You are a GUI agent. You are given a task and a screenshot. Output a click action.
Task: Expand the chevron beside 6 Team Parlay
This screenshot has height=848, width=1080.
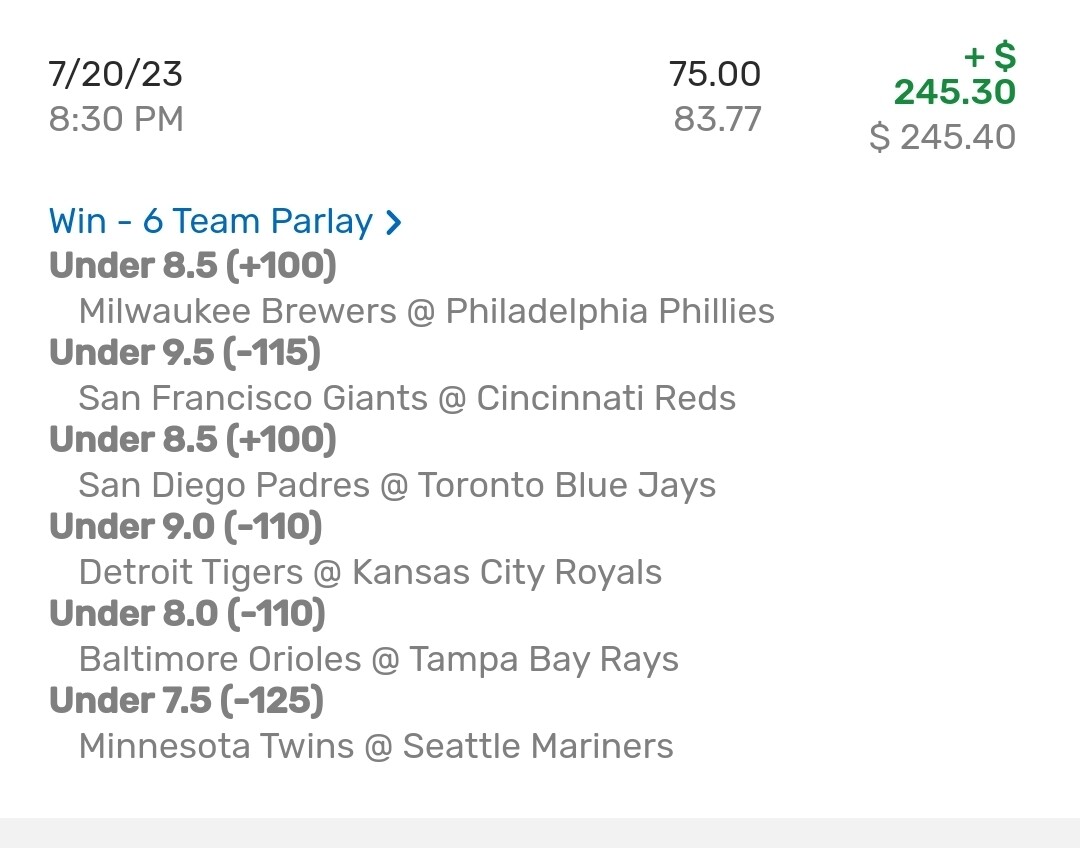tap(394, 222)
